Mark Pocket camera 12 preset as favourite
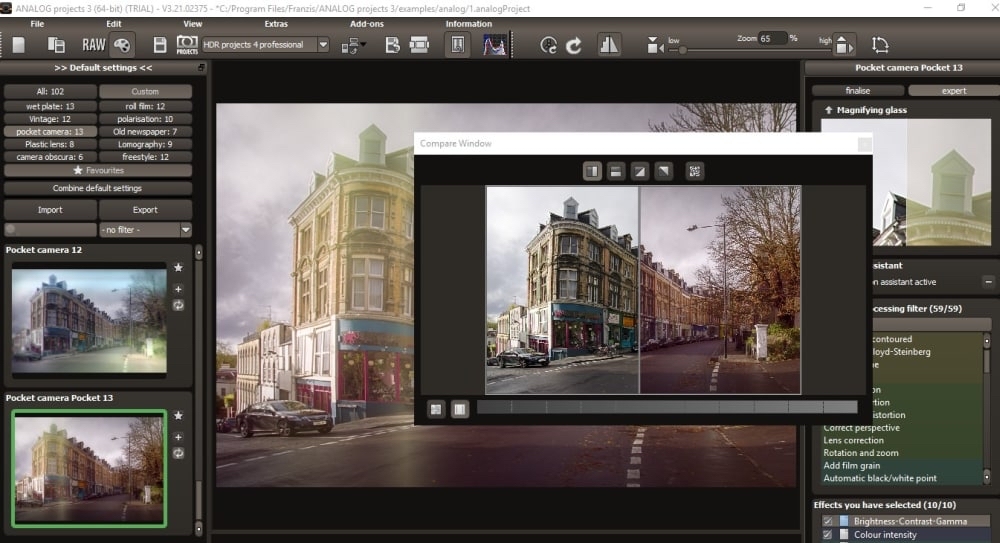 (178, 268)
